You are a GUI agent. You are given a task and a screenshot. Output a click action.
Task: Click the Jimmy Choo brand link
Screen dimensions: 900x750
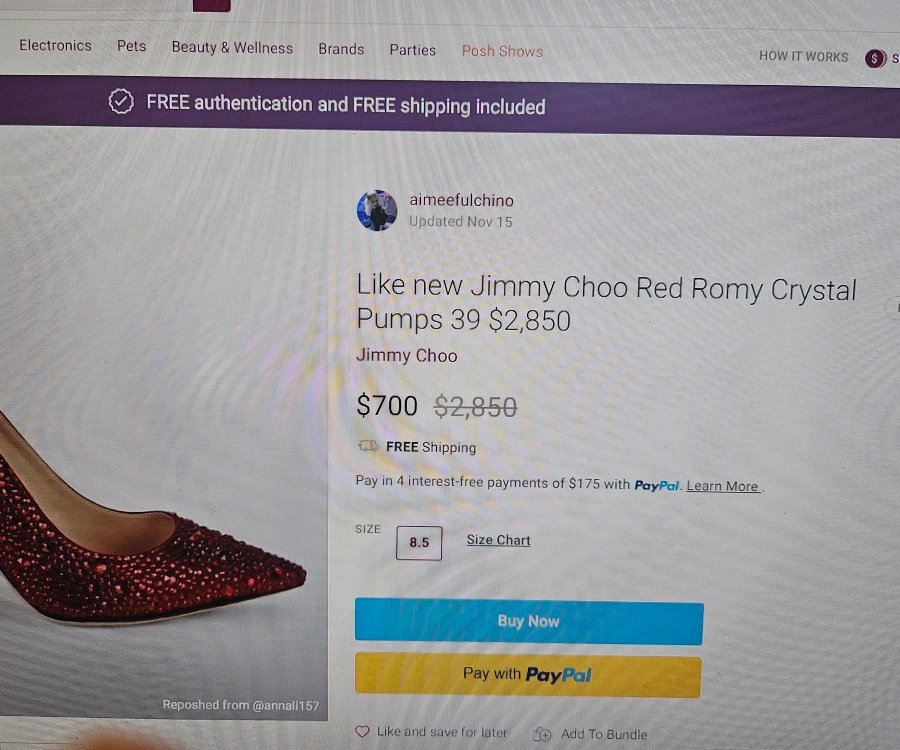coord(406,355)
